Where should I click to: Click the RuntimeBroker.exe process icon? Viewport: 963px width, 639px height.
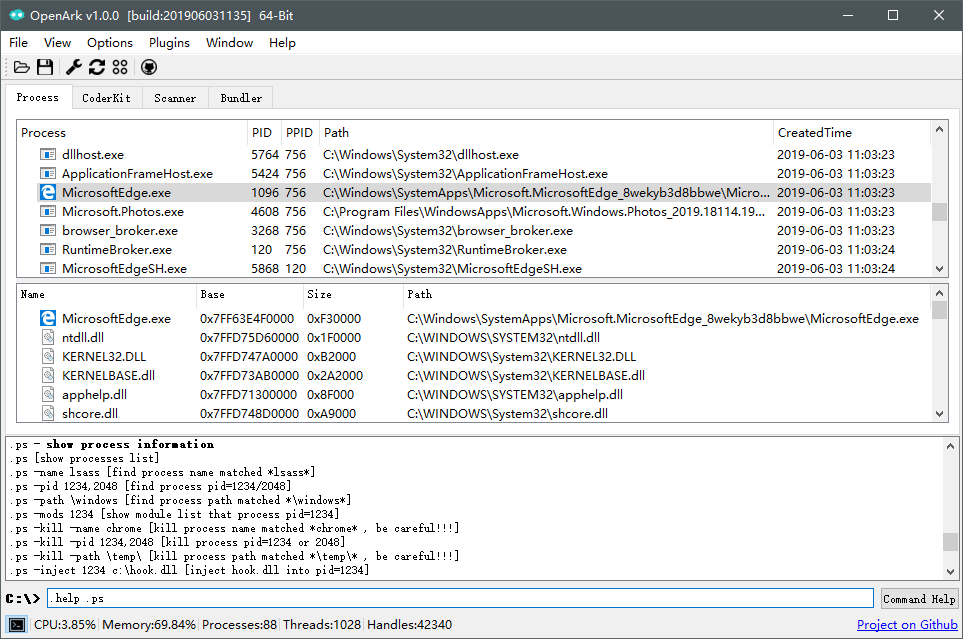[x=48, y=249]
